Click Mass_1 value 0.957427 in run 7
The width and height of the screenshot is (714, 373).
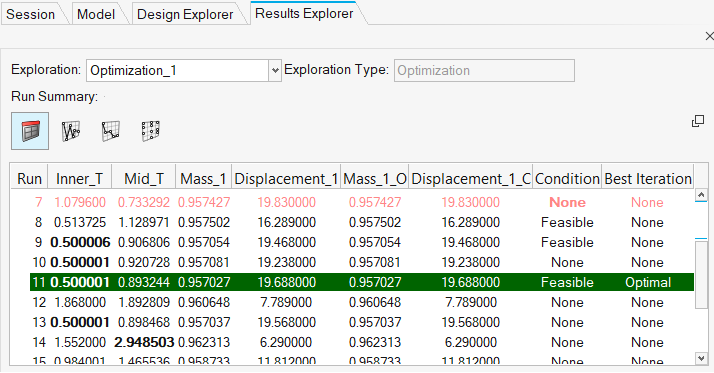coord(204,202)
